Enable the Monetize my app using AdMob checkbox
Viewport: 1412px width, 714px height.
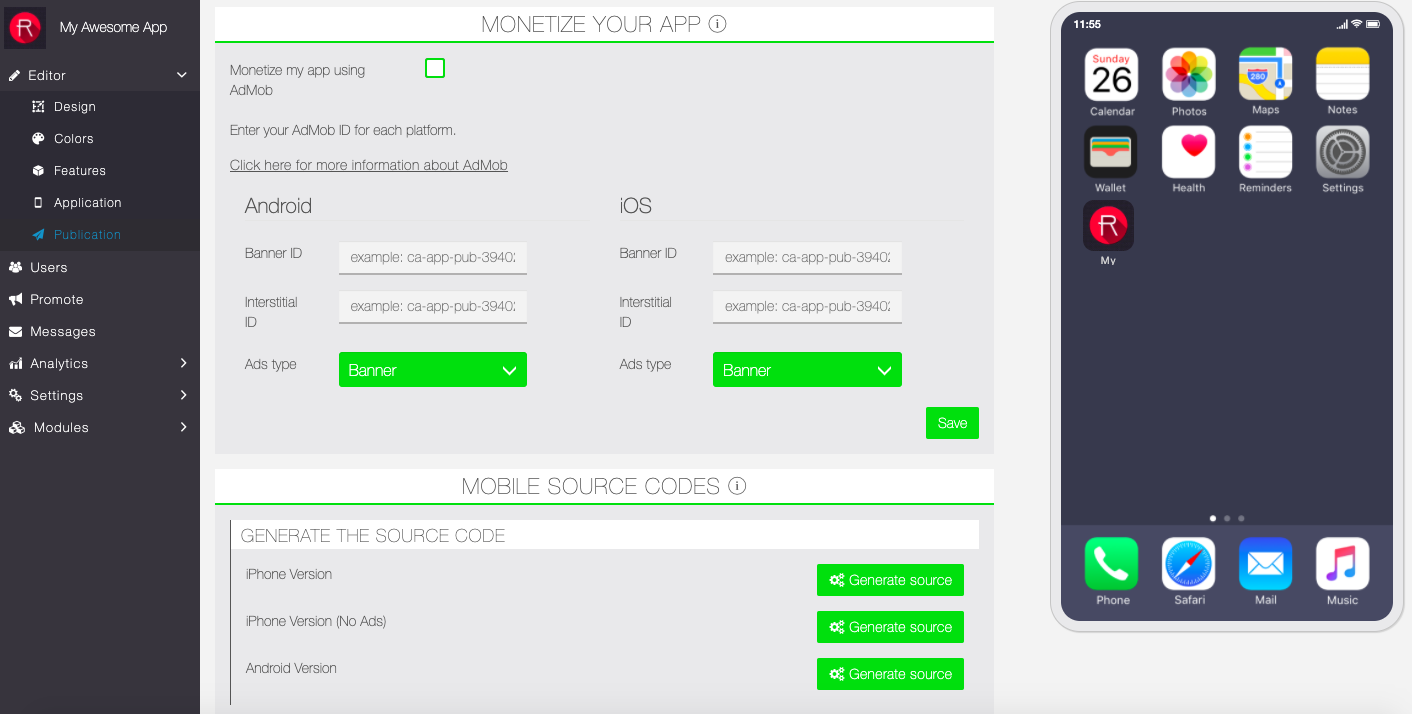435,68
